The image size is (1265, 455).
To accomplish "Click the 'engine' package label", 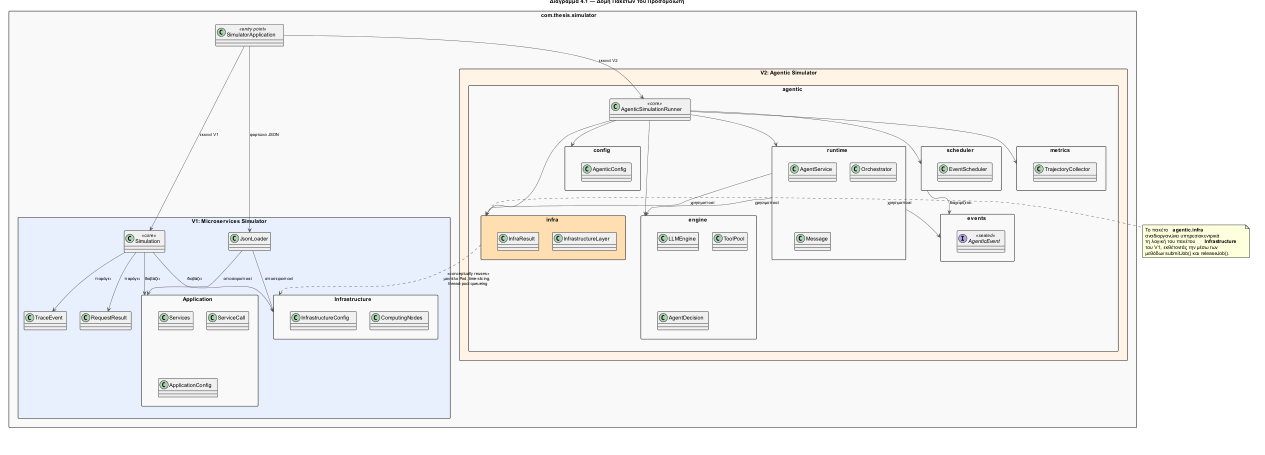I will coord(698,219).
